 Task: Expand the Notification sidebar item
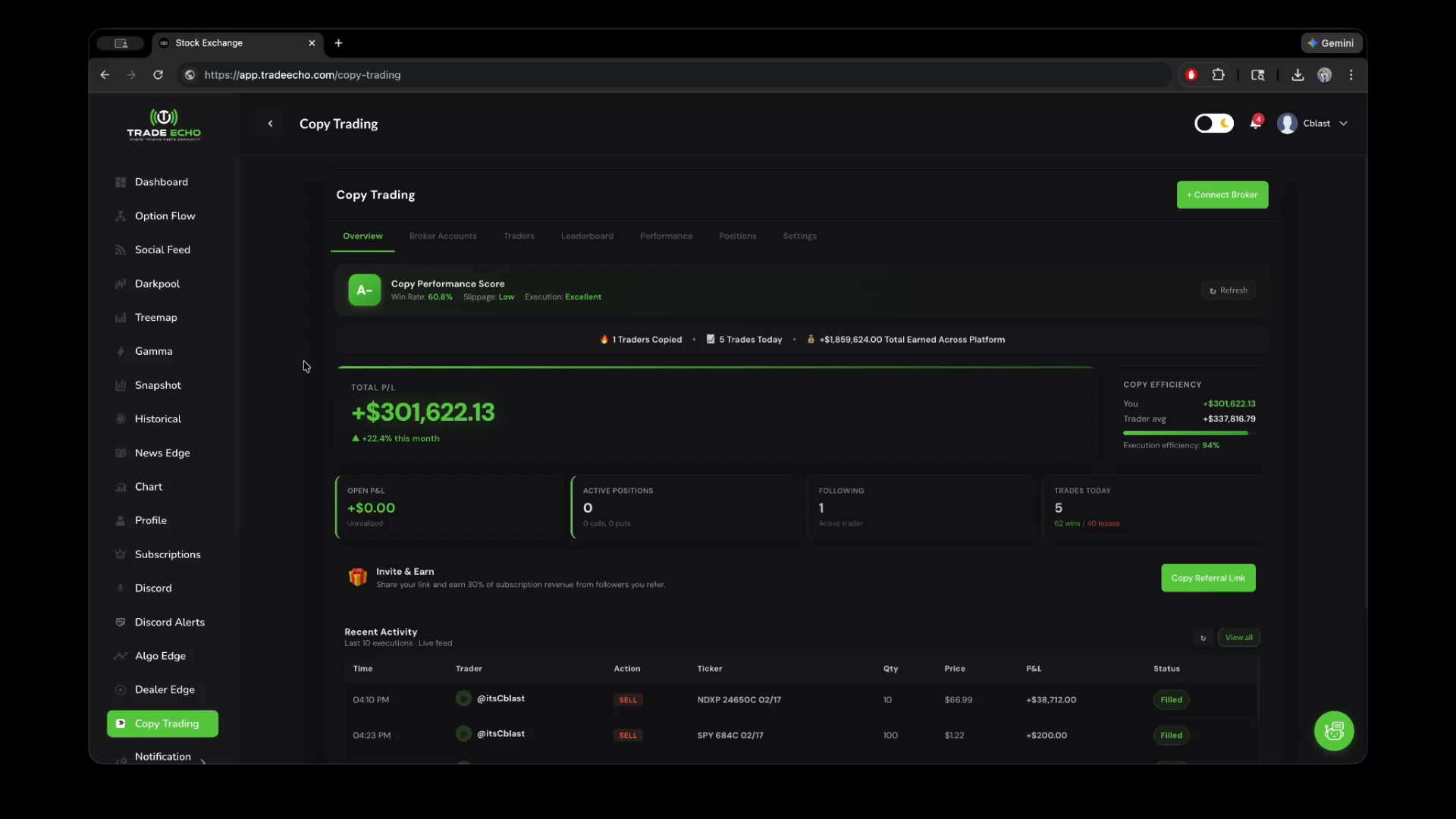click(x=162, y=757)
